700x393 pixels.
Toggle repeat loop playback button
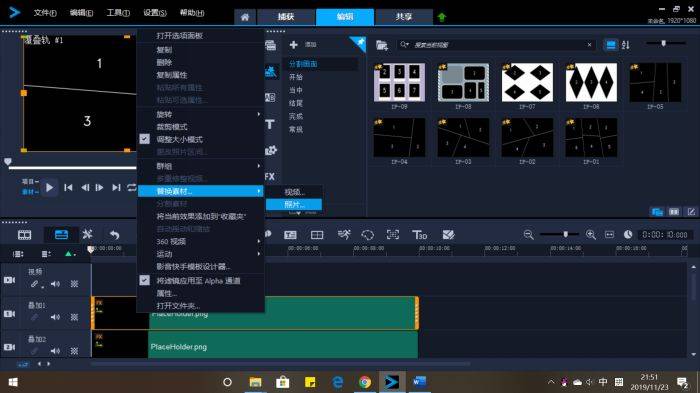click(131, 188)
